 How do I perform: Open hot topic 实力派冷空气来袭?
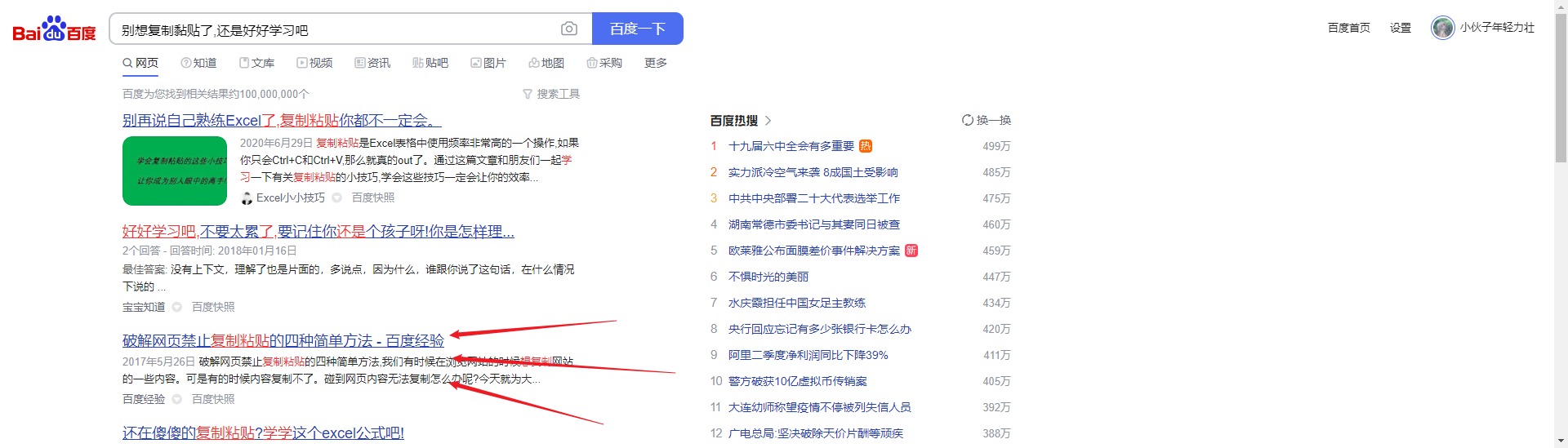click(813, 172)
